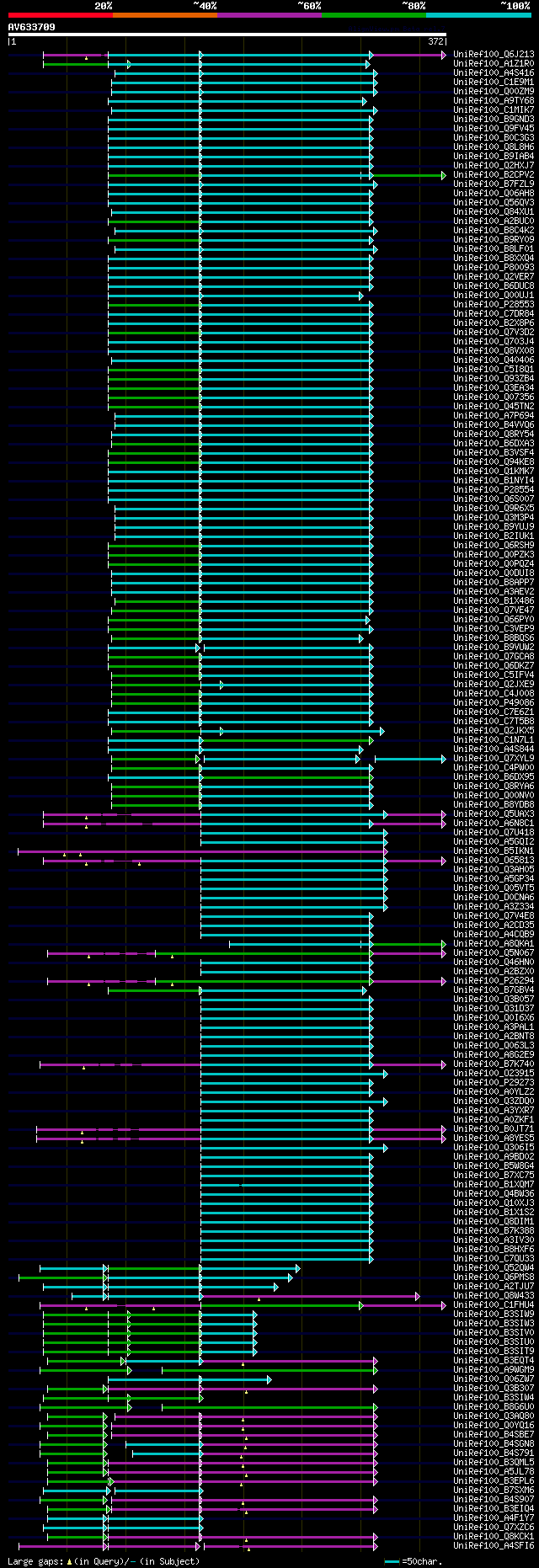Click the orange ~40% identity color bar

(165, 15)
